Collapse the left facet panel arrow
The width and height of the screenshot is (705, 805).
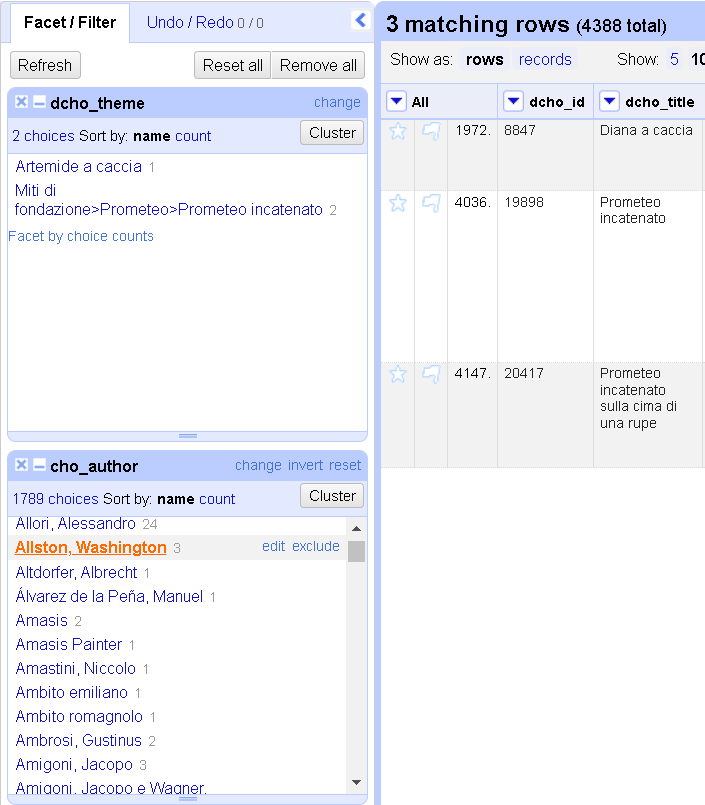(360, 20)
